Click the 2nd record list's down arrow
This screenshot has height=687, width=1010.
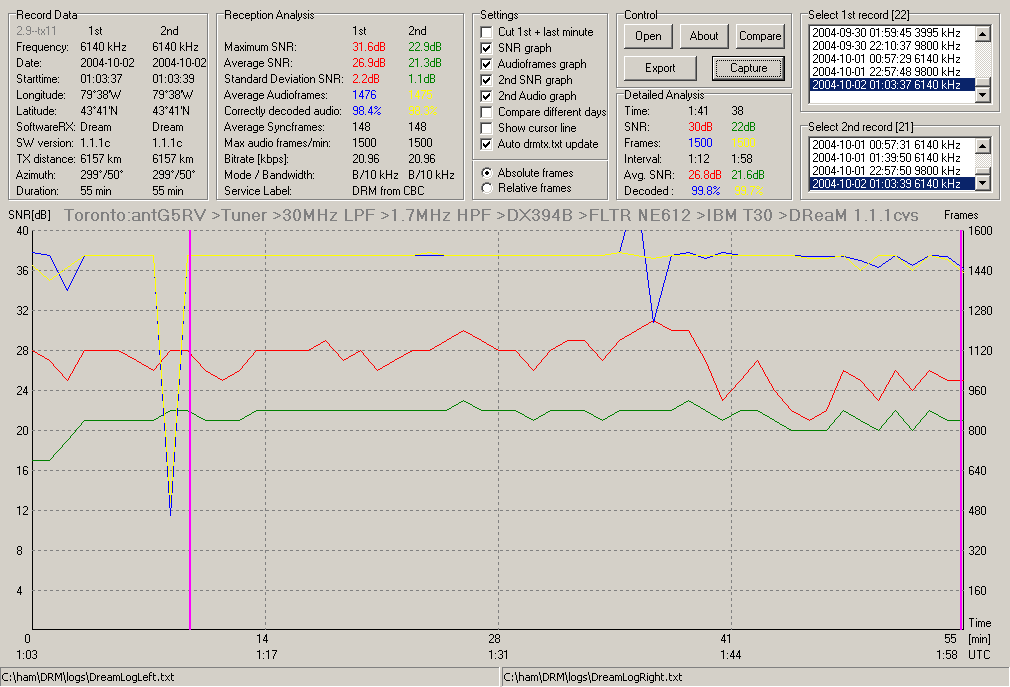[982, 184]
